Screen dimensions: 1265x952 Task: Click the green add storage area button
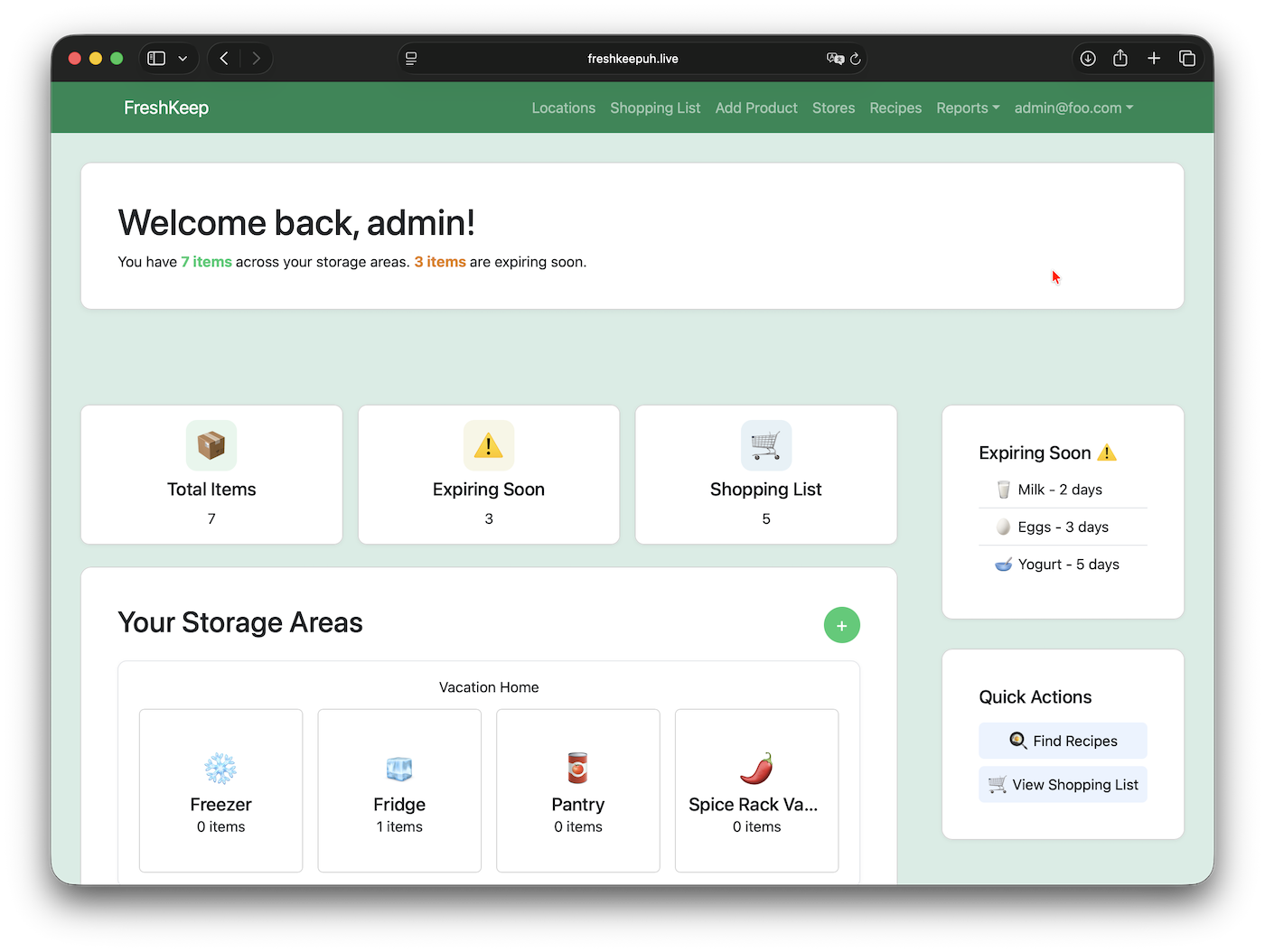tap(841, 625)
